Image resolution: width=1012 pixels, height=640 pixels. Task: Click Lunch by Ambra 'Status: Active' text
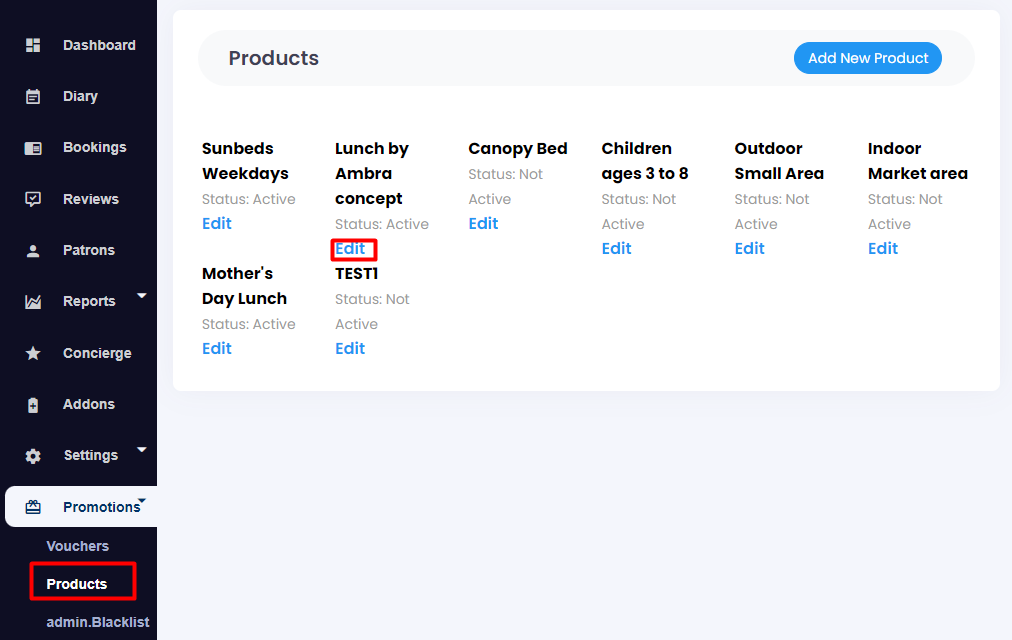[381, 224]
